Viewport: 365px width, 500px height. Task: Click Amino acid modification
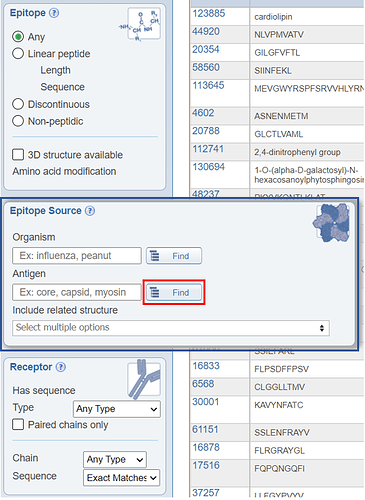[64, 171]
